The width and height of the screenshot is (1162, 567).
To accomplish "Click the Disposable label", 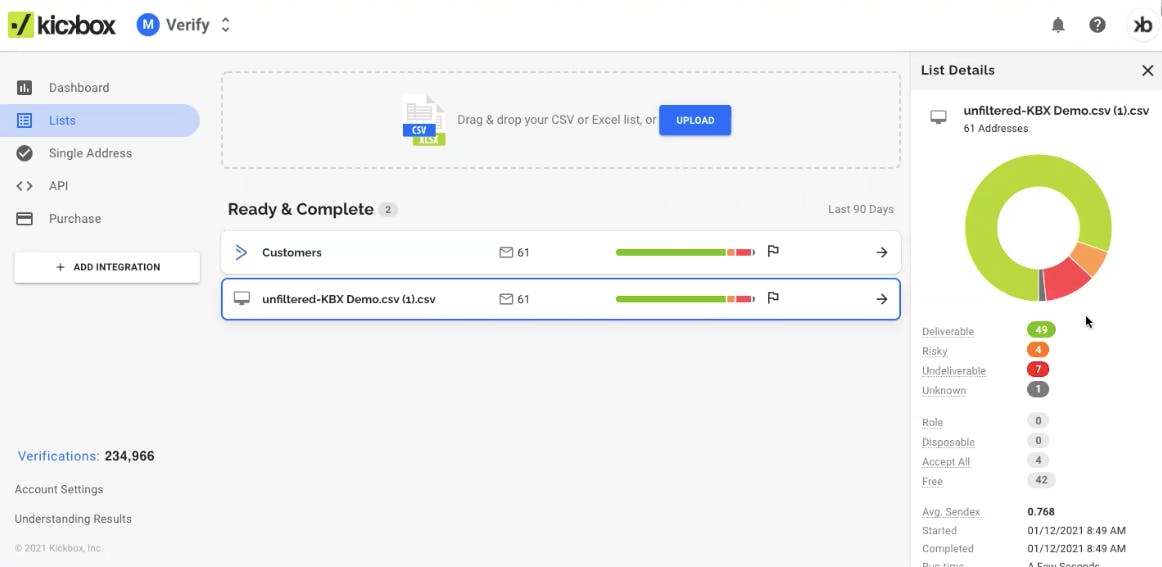I will 948,442.
